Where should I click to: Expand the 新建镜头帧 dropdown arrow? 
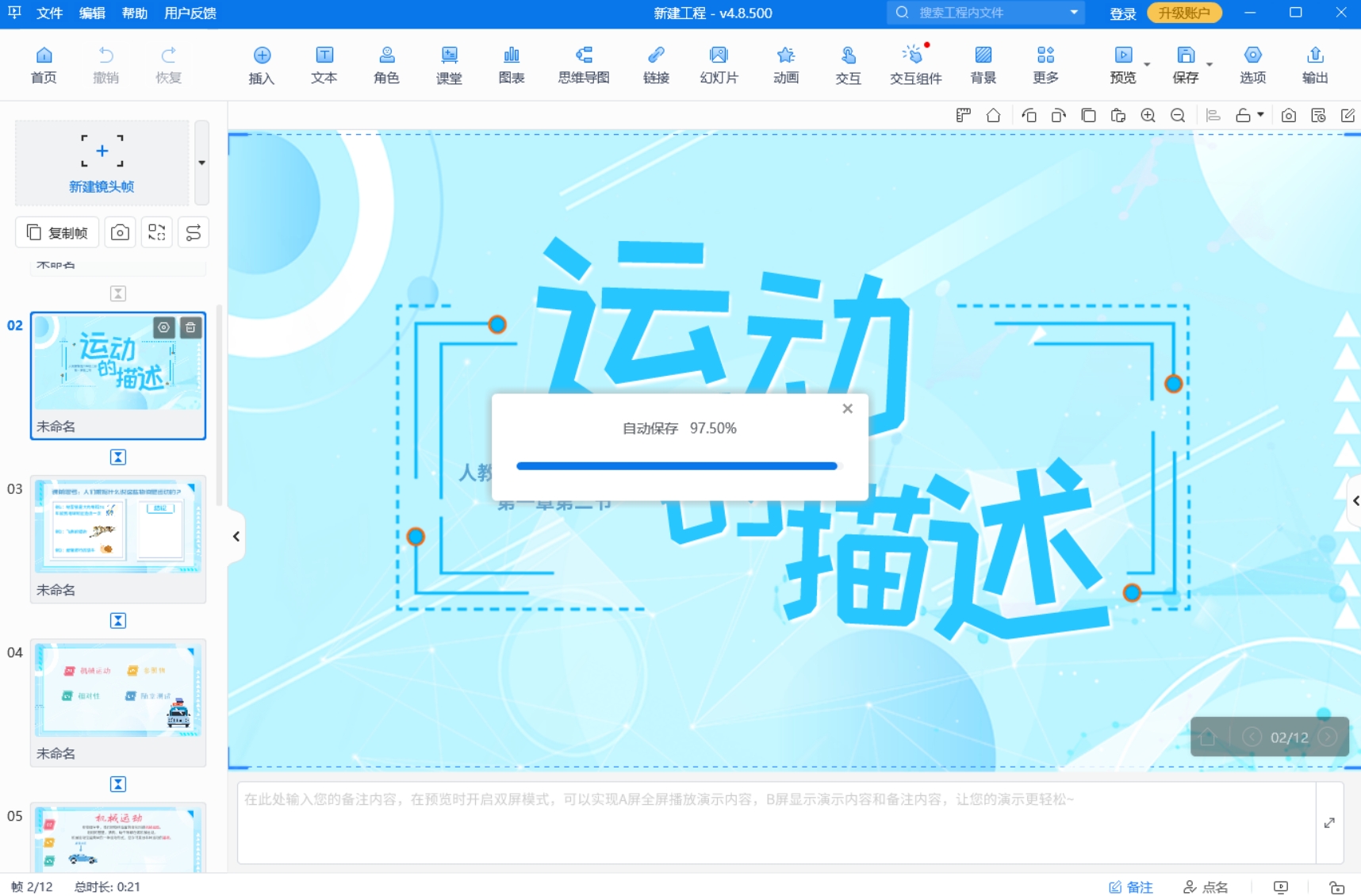[x=202, y=163]
